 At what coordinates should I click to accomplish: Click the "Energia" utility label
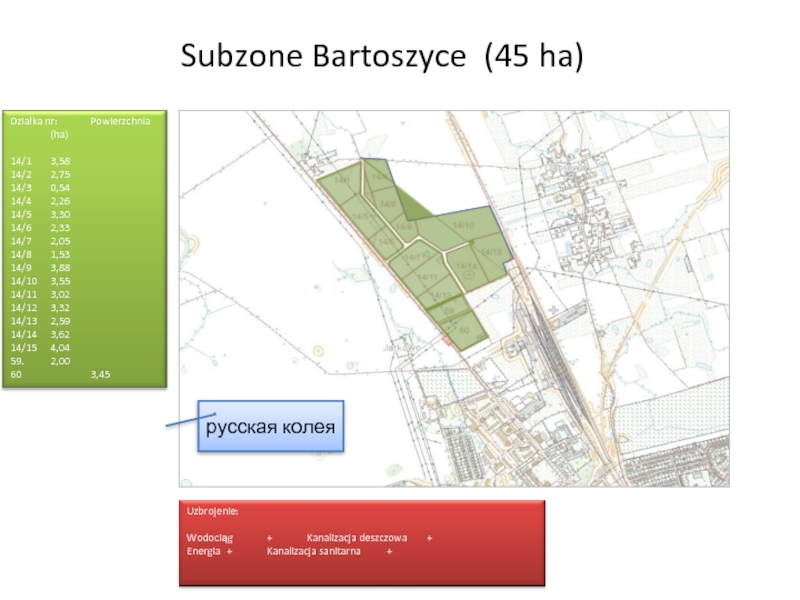tap(204, 551)
